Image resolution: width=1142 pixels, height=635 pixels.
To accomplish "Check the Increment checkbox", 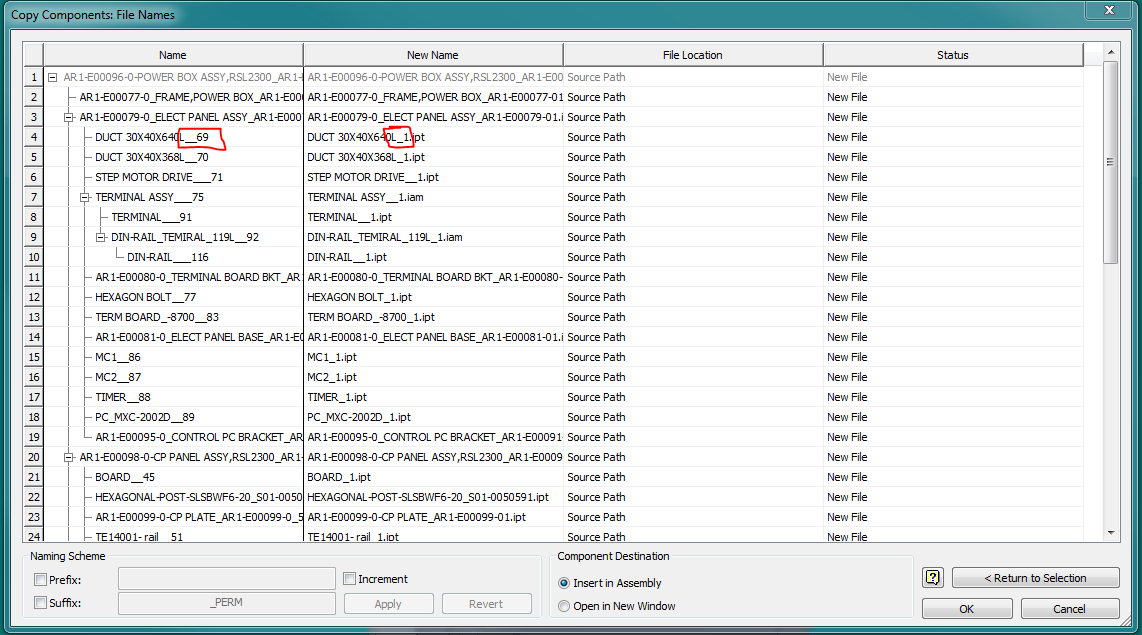I will coord(349,578).
